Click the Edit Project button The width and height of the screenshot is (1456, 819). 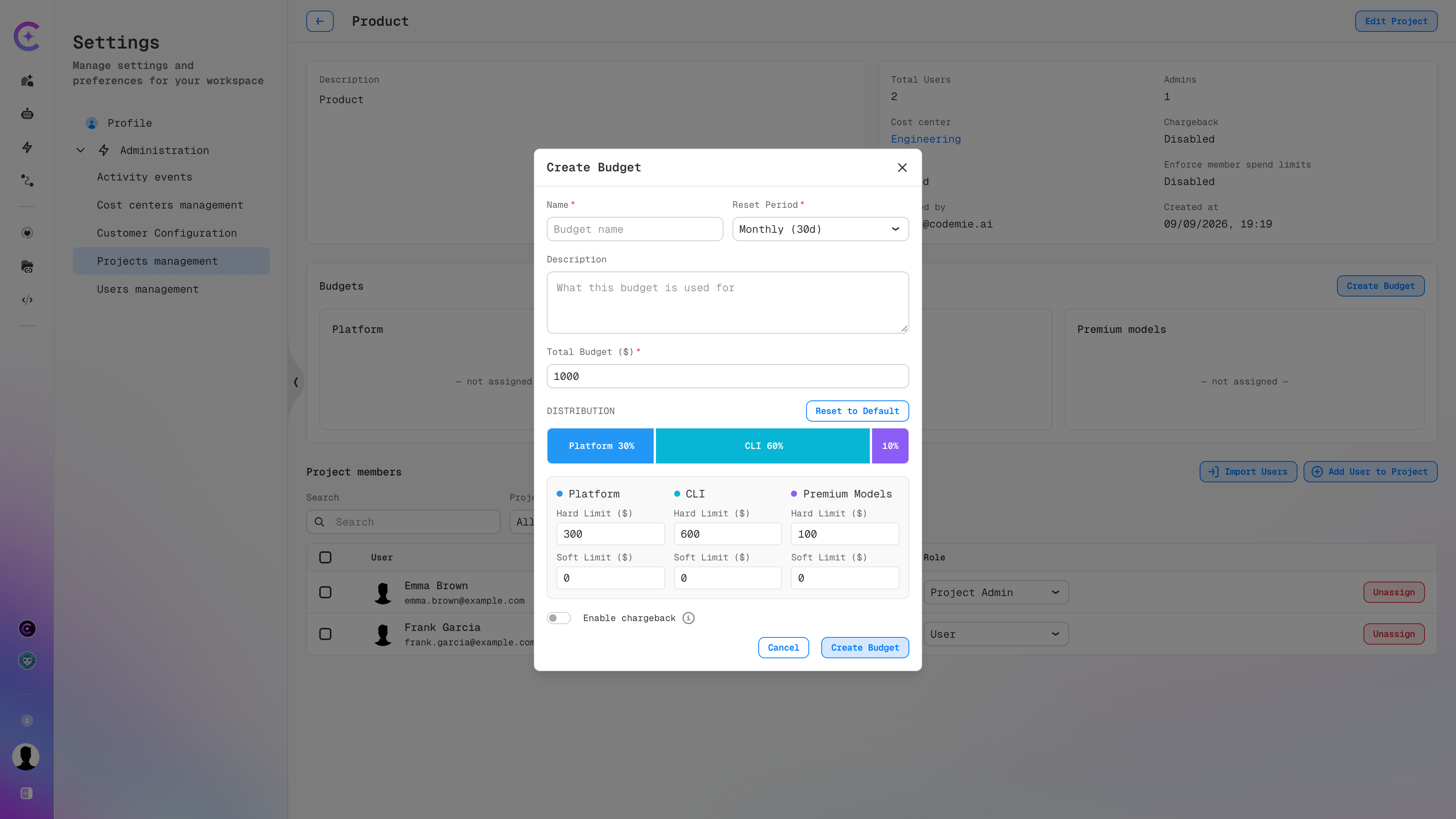(1396, 22)
